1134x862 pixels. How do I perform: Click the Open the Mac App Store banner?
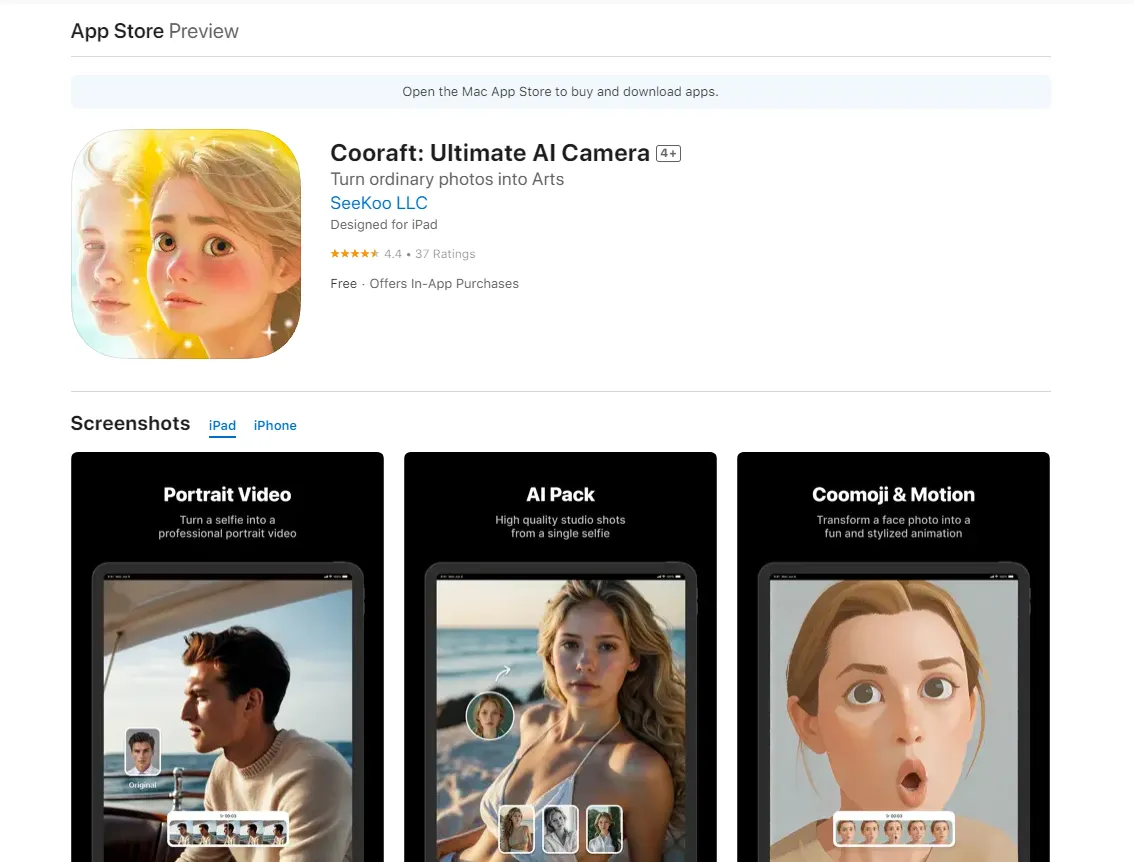point(560,91)
